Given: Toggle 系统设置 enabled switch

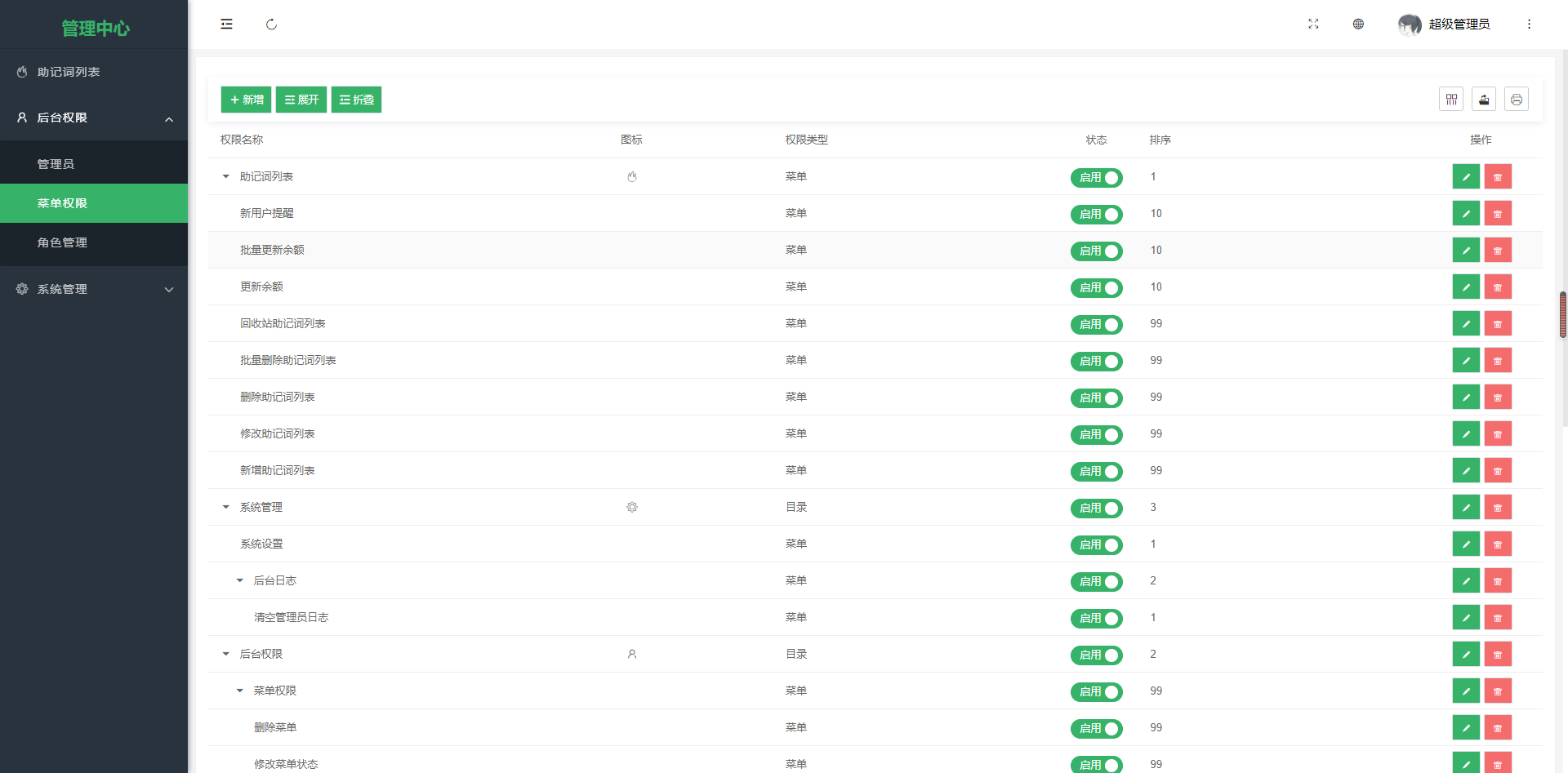Looking at the screenshot, I should (x=1097, y=544).
